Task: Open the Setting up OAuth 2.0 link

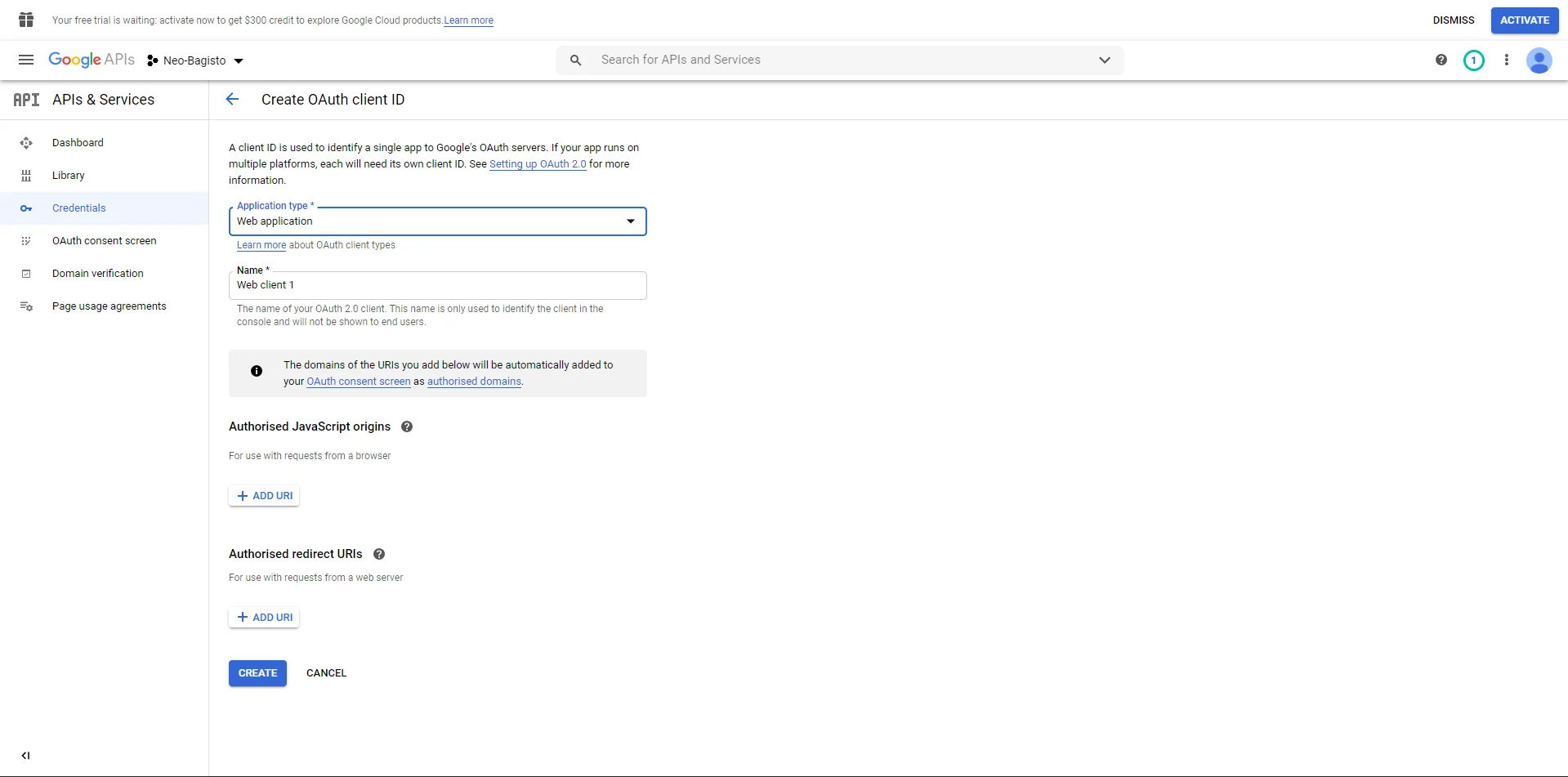Action: point(538,164)
